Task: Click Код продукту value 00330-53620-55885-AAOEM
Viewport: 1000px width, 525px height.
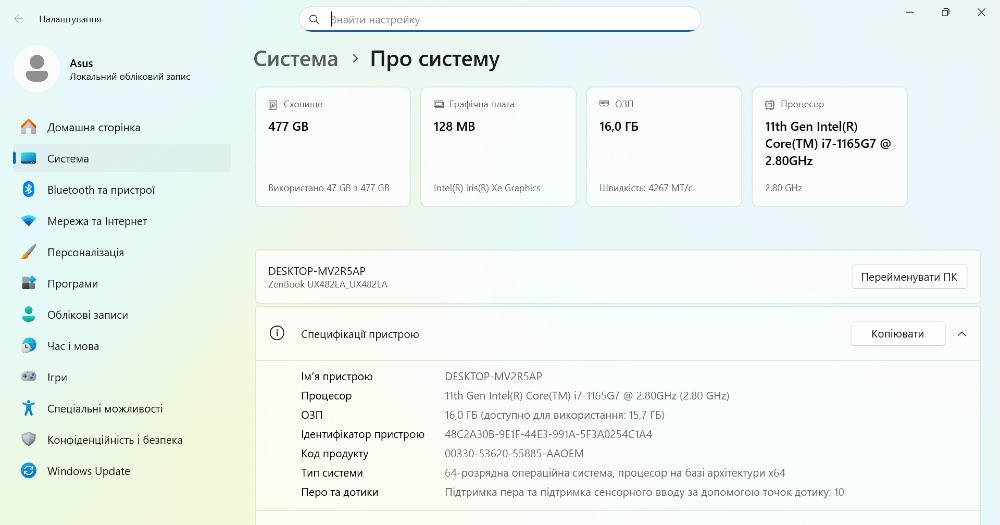Action: 514,454
